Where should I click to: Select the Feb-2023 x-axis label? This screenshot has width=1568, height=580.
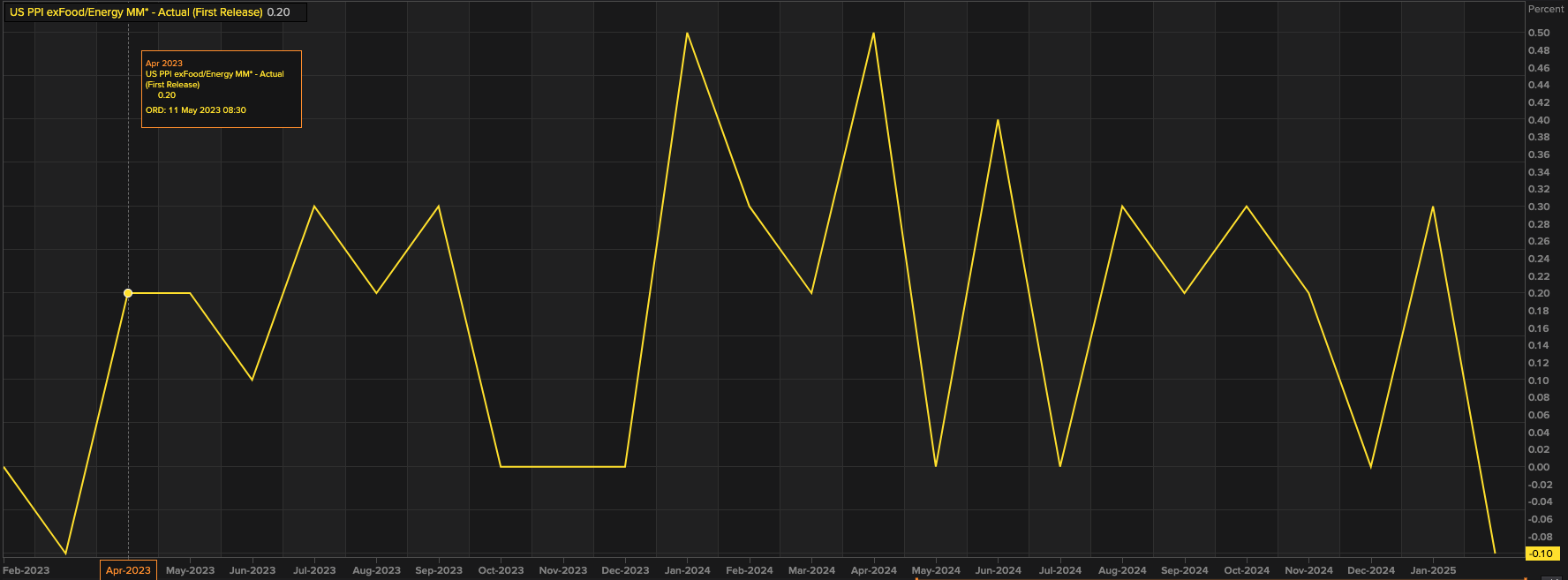tap(26, 570)
